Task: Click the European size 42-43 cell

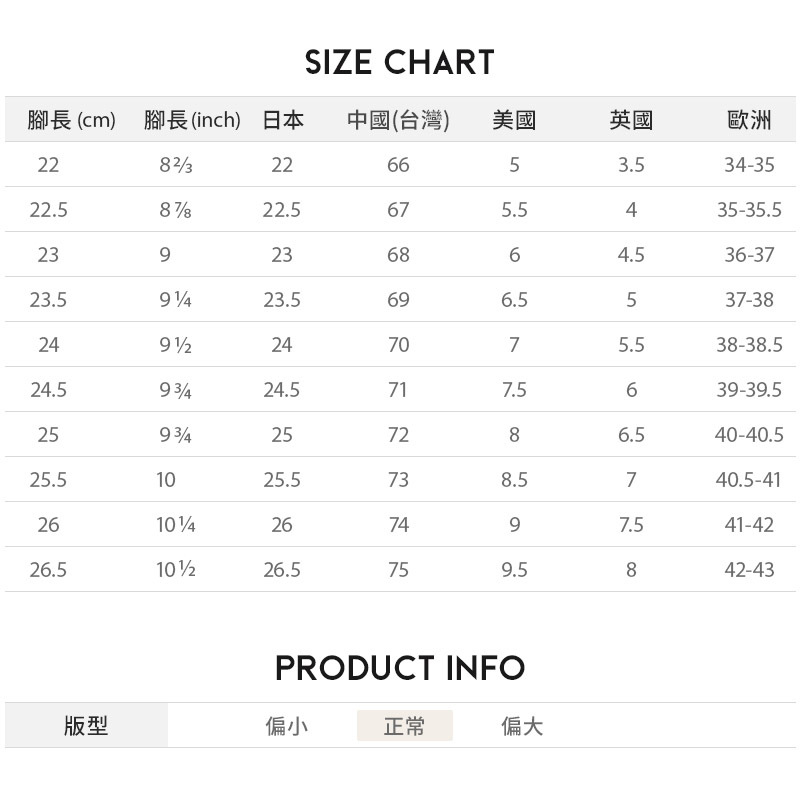Action: 749,570
